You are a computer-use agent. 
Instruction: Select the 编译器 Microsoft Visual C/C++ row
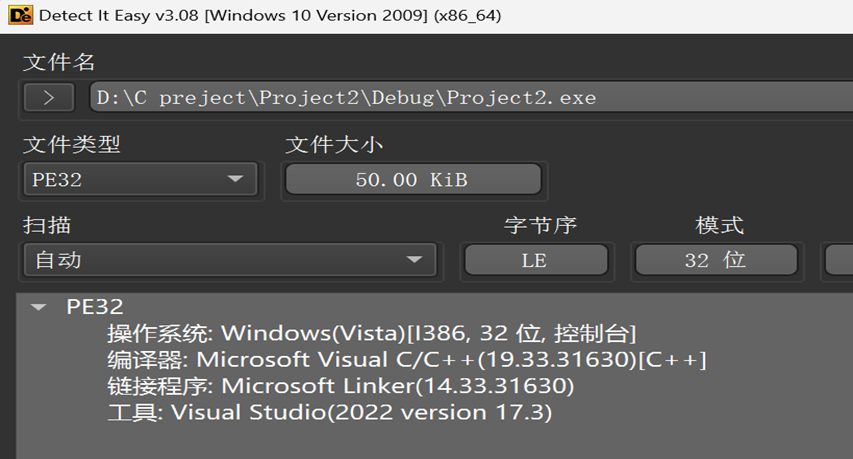click(407, 359)
